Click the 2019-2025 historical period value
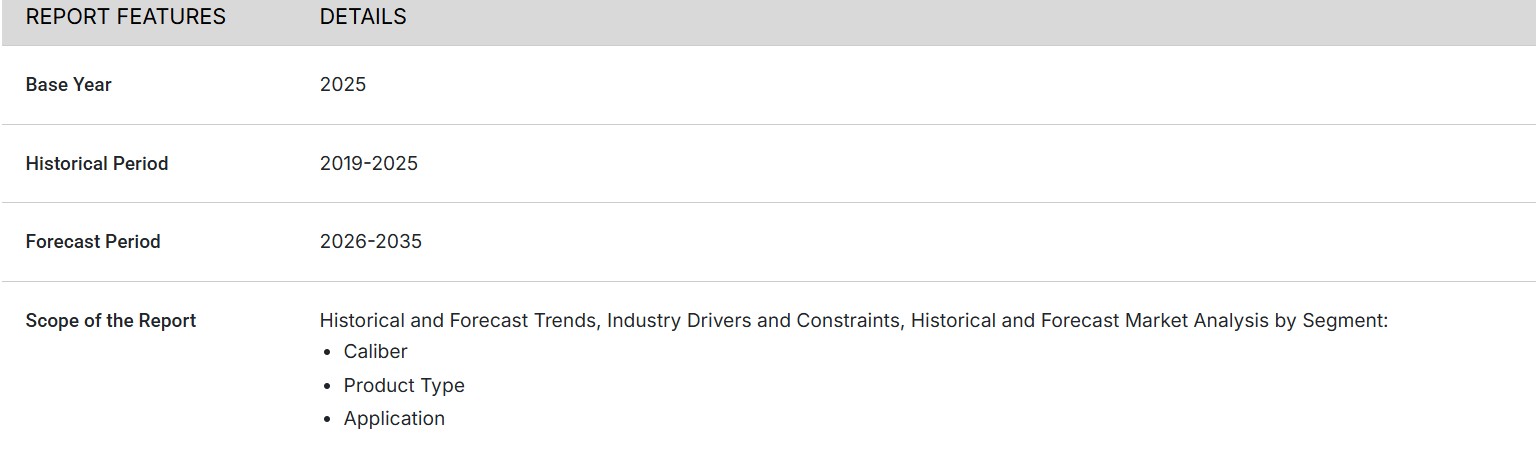 369,164
